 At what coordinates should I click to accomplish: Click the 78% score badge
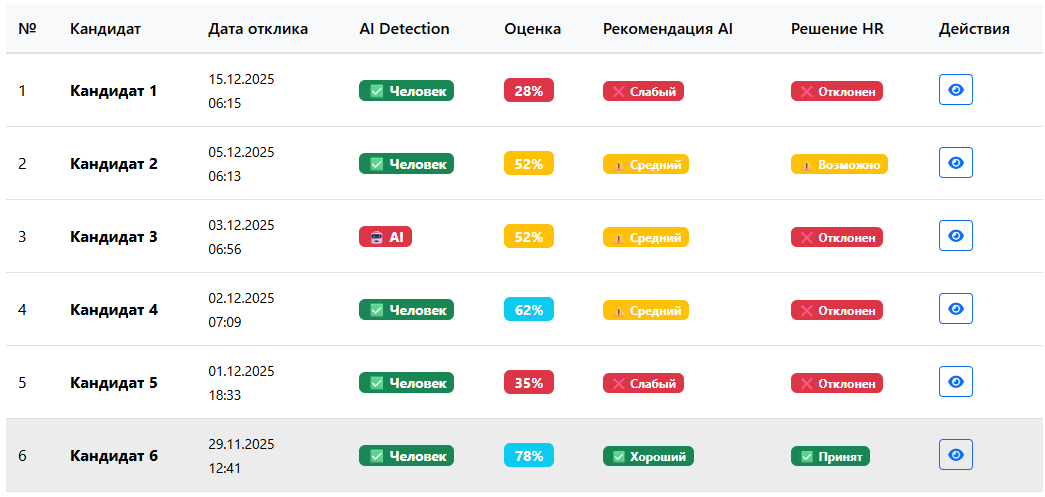pos(528,456)
